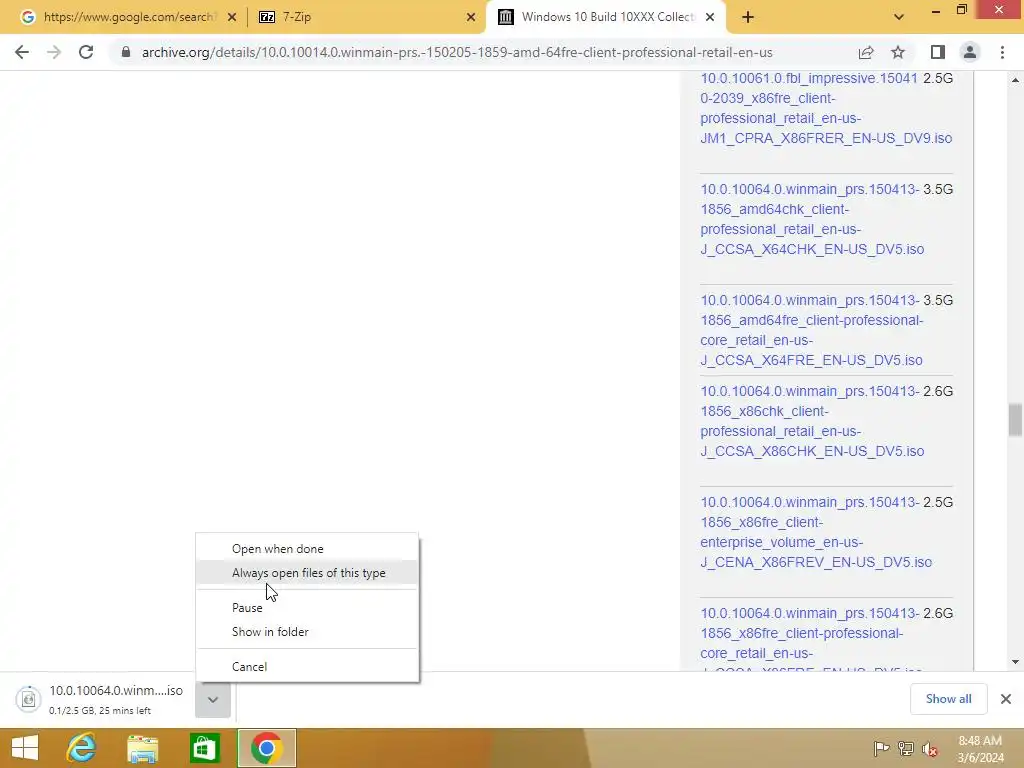Click the network tray icon
The height and width of the screenshot is (768, 1024).
click(x=906, y=749)
